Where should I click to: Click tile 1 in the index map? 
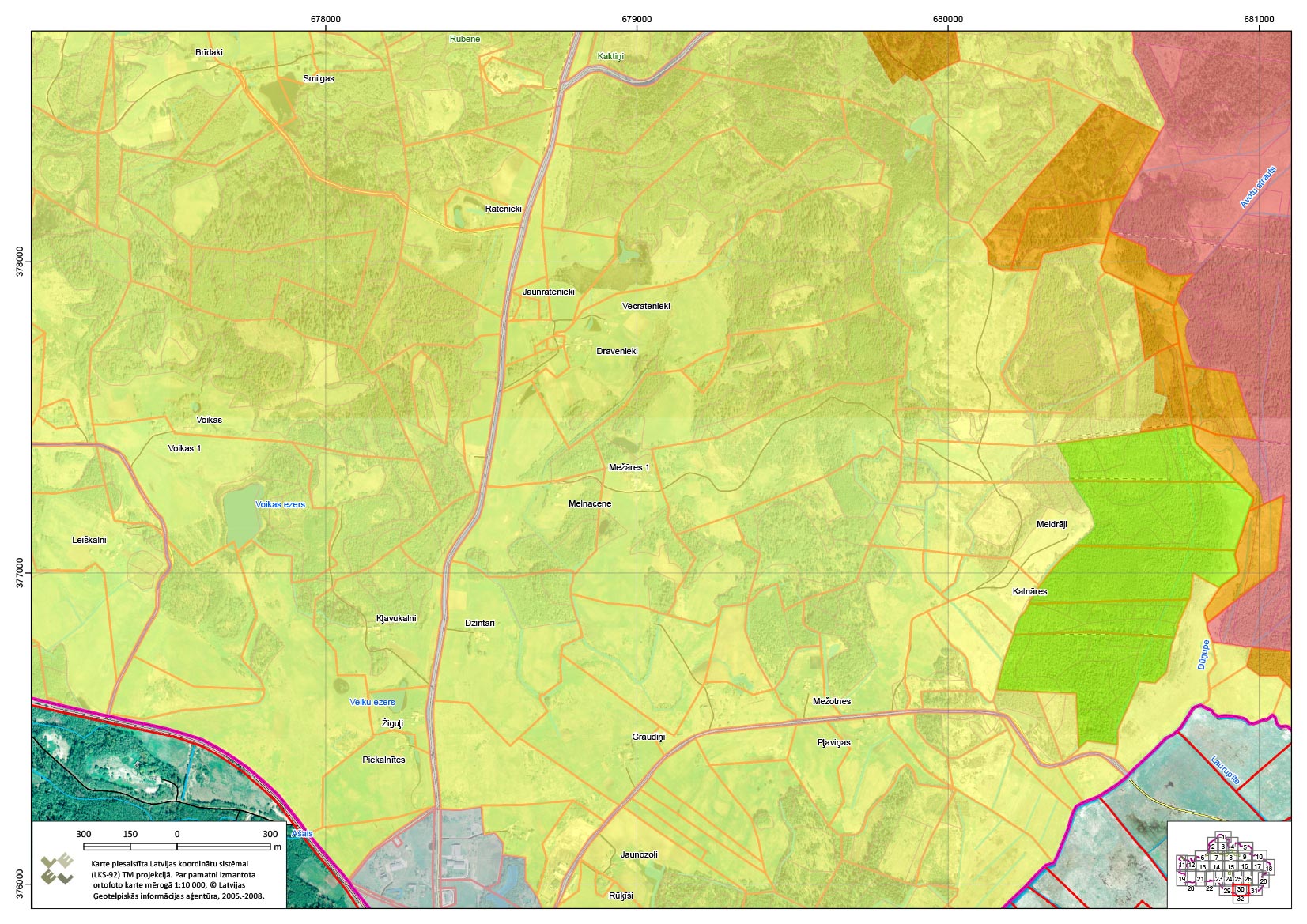pyautogui.click(x=1222, y=836)
